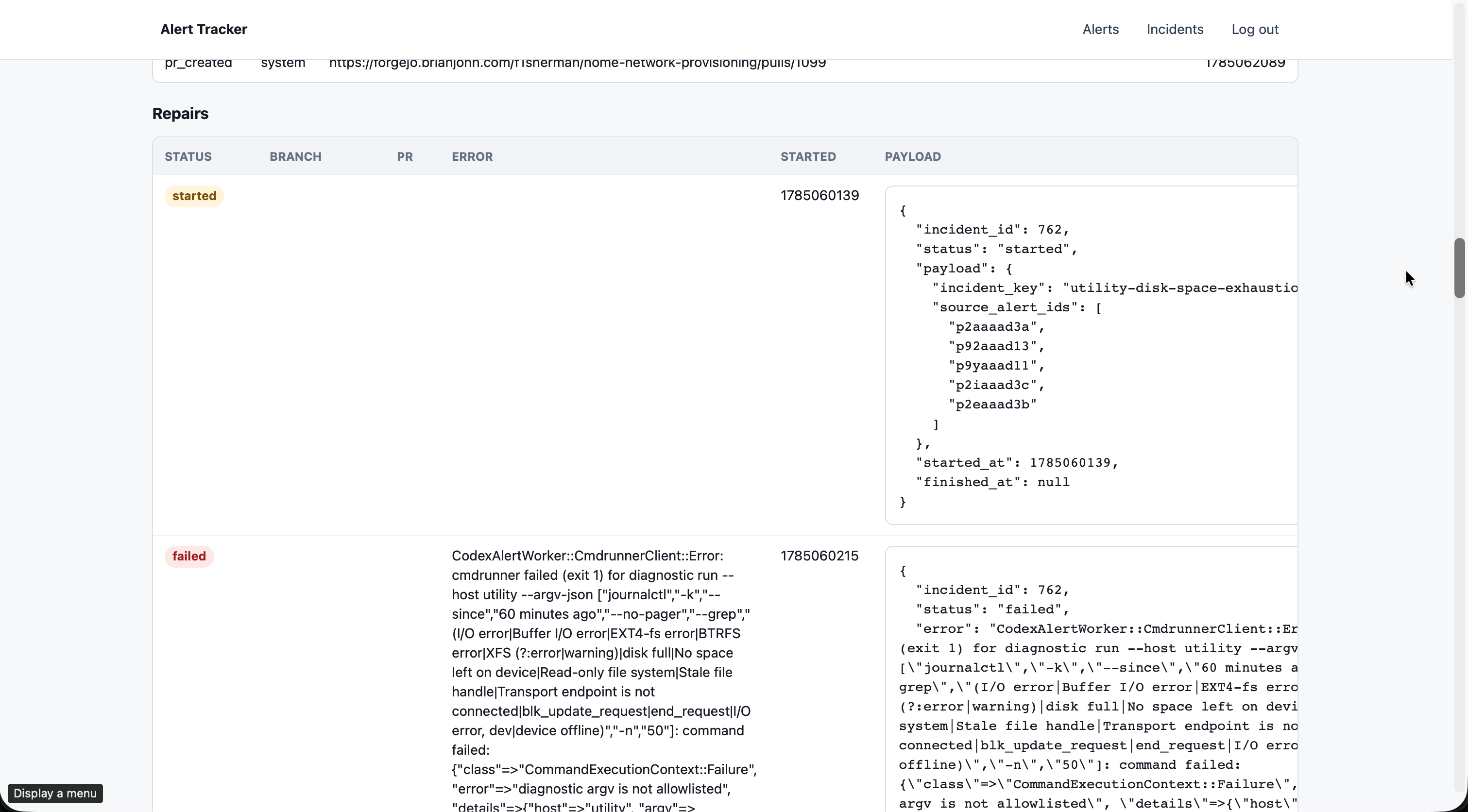Click timestamp 1785062089 in the event row
This screenshot has width=1468, height=812.
click(x=1245, y=63)
